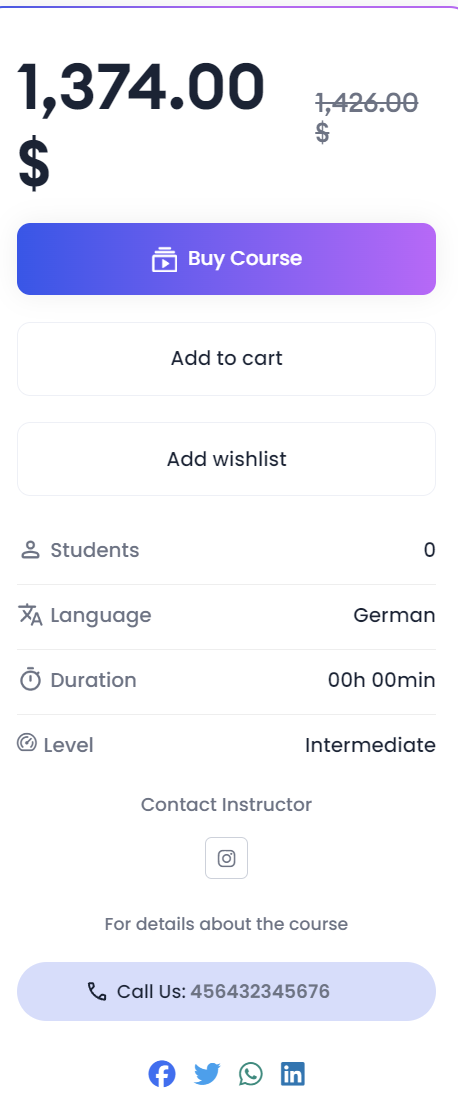Screen dimensions: 458x1115
Task: Click the crossed-out 1,426.00 $ price
Action: [367, 117]
